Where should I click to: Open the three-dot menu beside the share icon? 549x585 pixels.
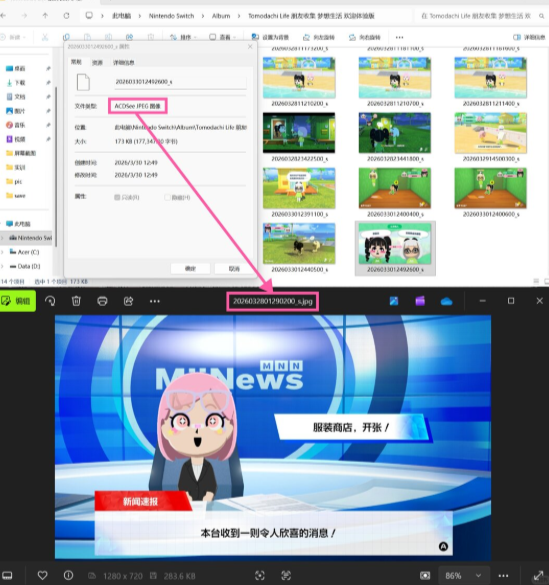[154, 301]
